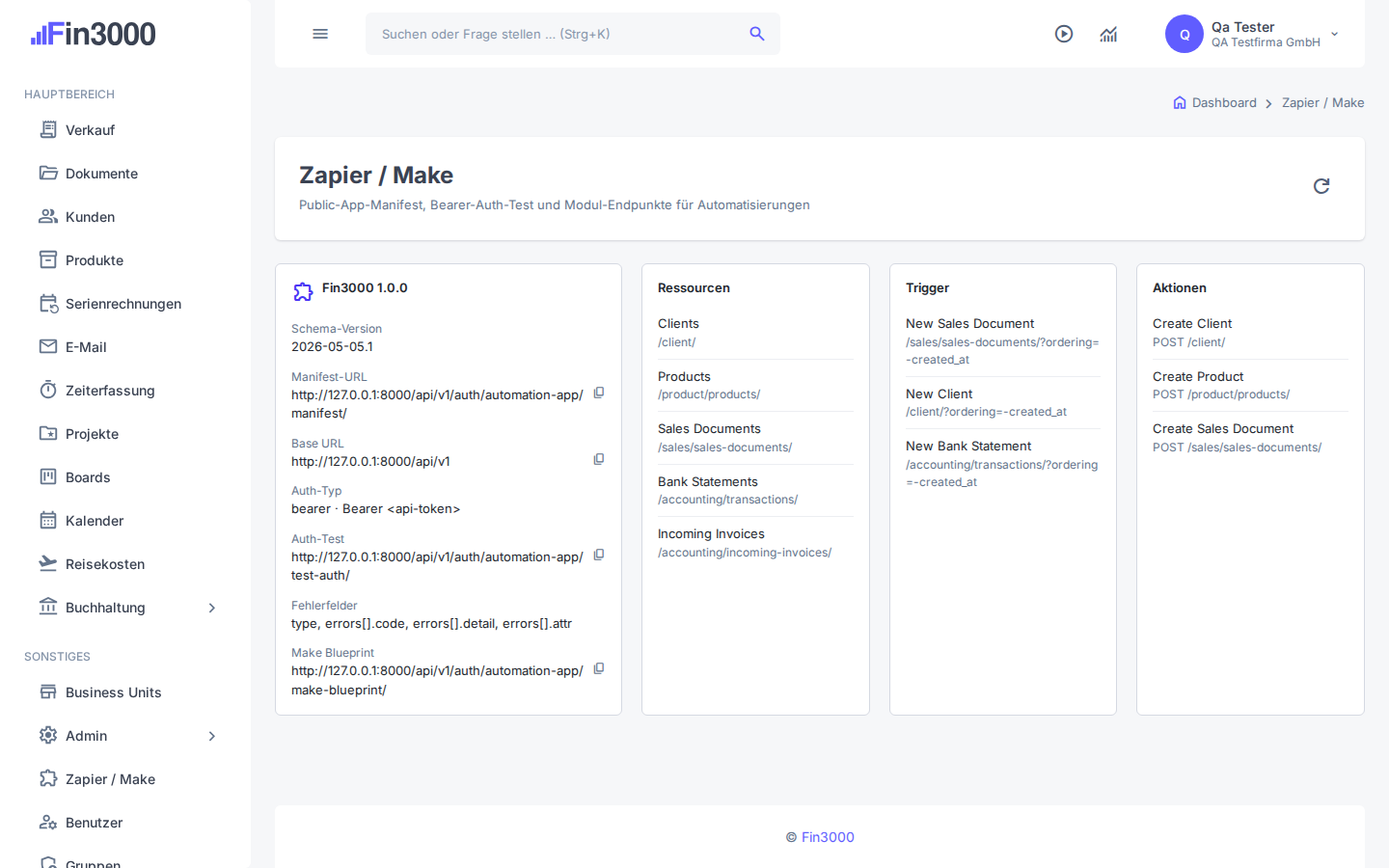Open the analytics chart icon in header
The image size is (1389, 868).
click(1108, 34)
